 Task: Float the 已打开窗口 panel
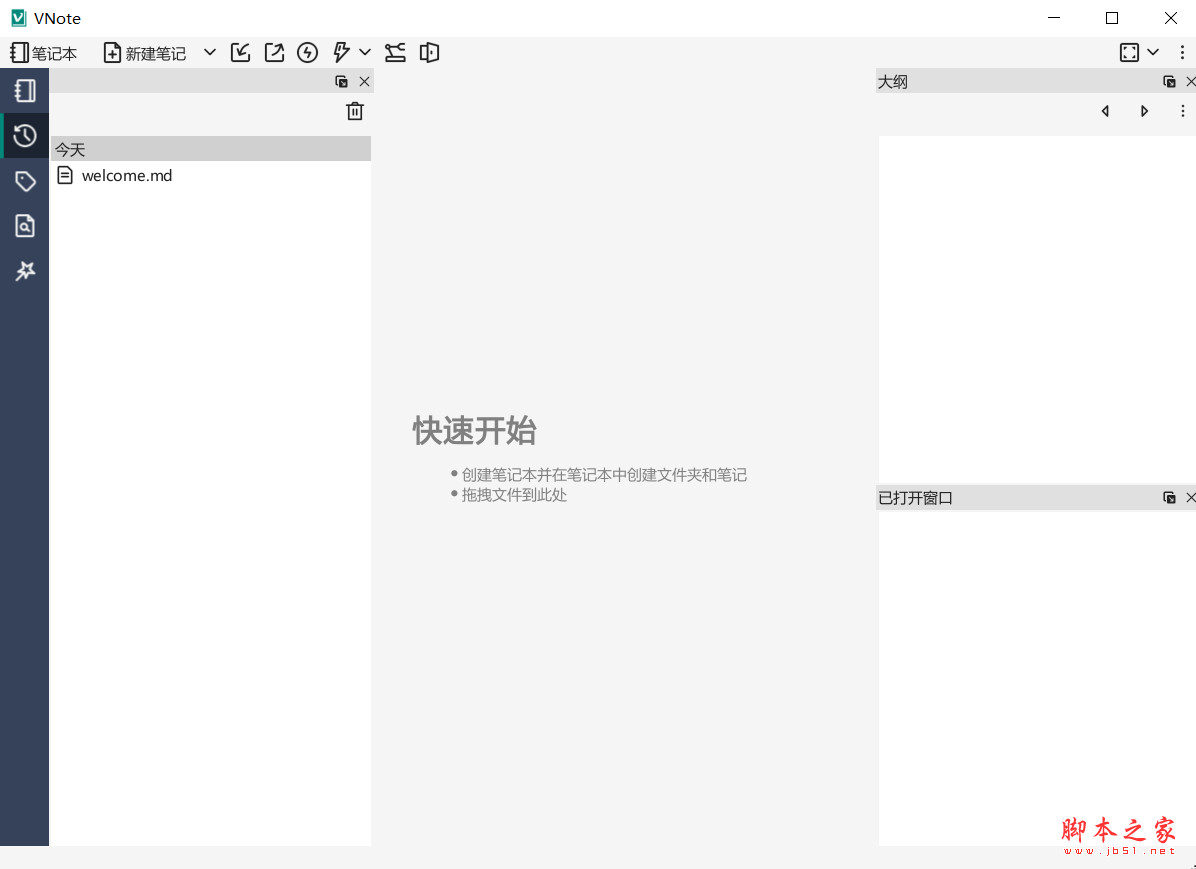click(x=1169, y=497)
